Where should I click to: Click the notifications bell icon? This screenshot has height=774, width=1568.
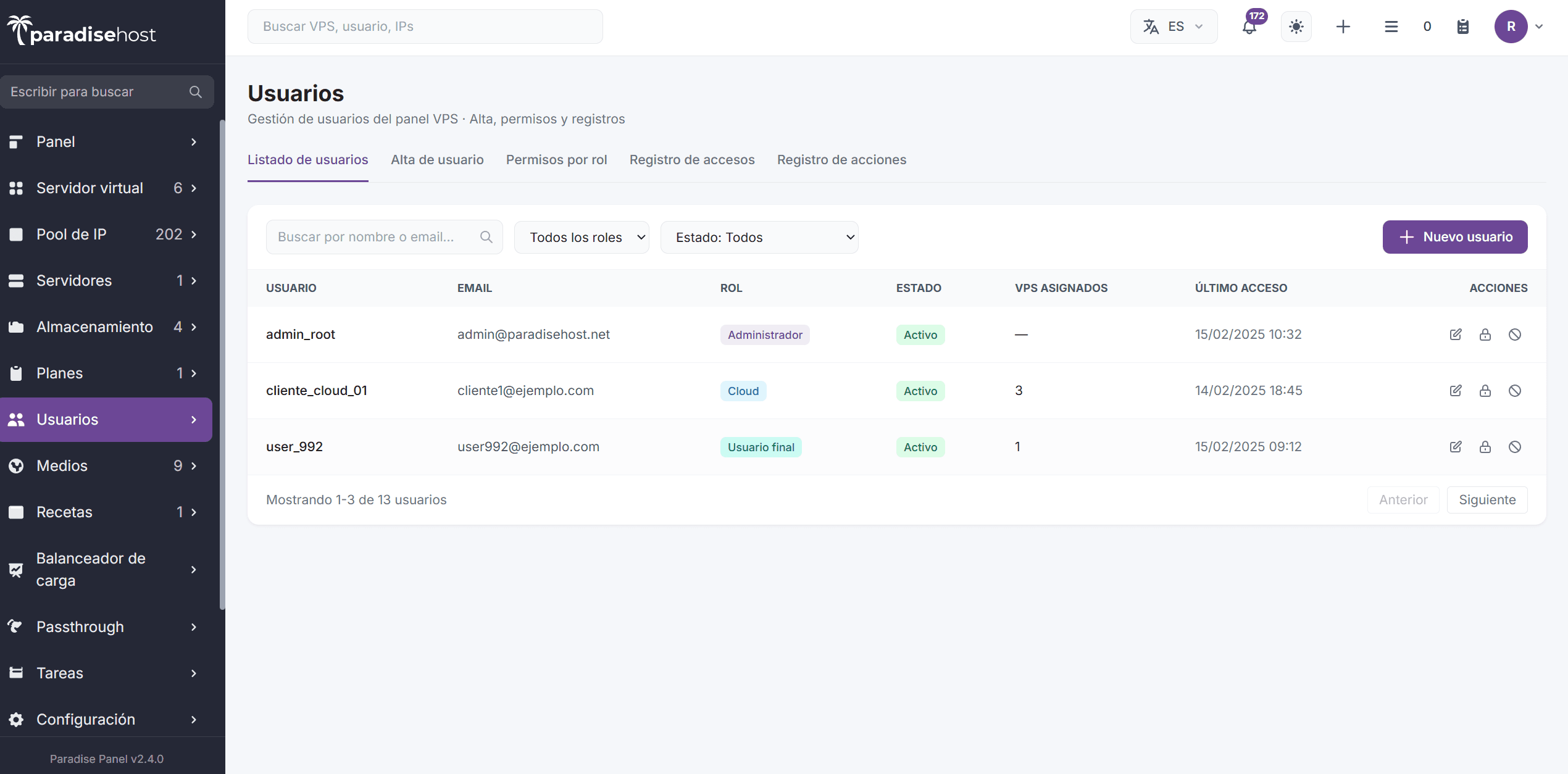click(1249, 27)
